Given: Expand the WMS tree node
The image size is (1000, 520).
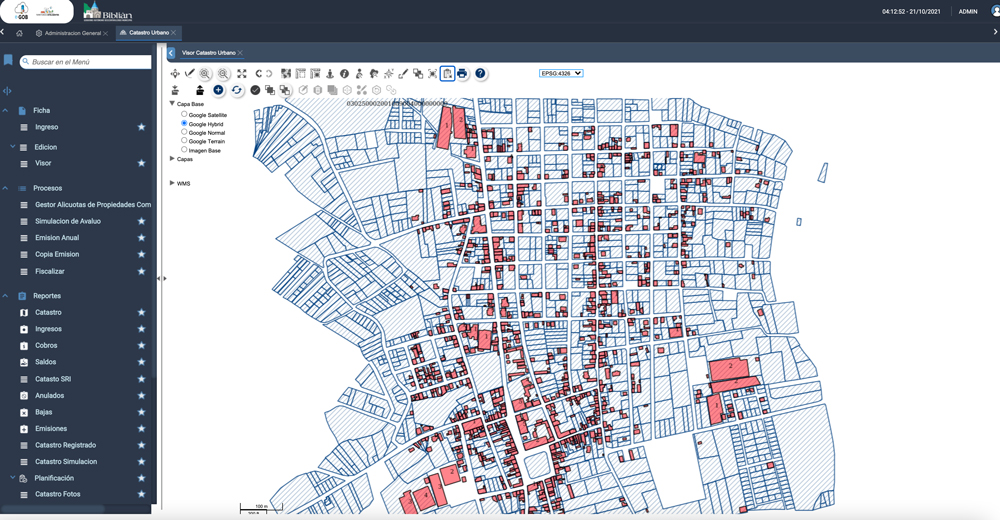Looking at the screenshot, I should point(172,183).
